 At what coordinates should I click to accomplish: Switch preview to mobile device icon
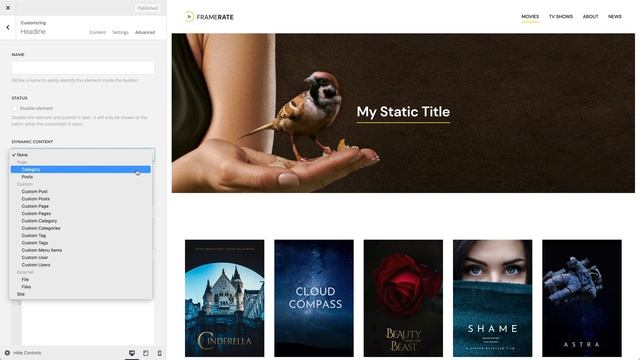(160, 353)
